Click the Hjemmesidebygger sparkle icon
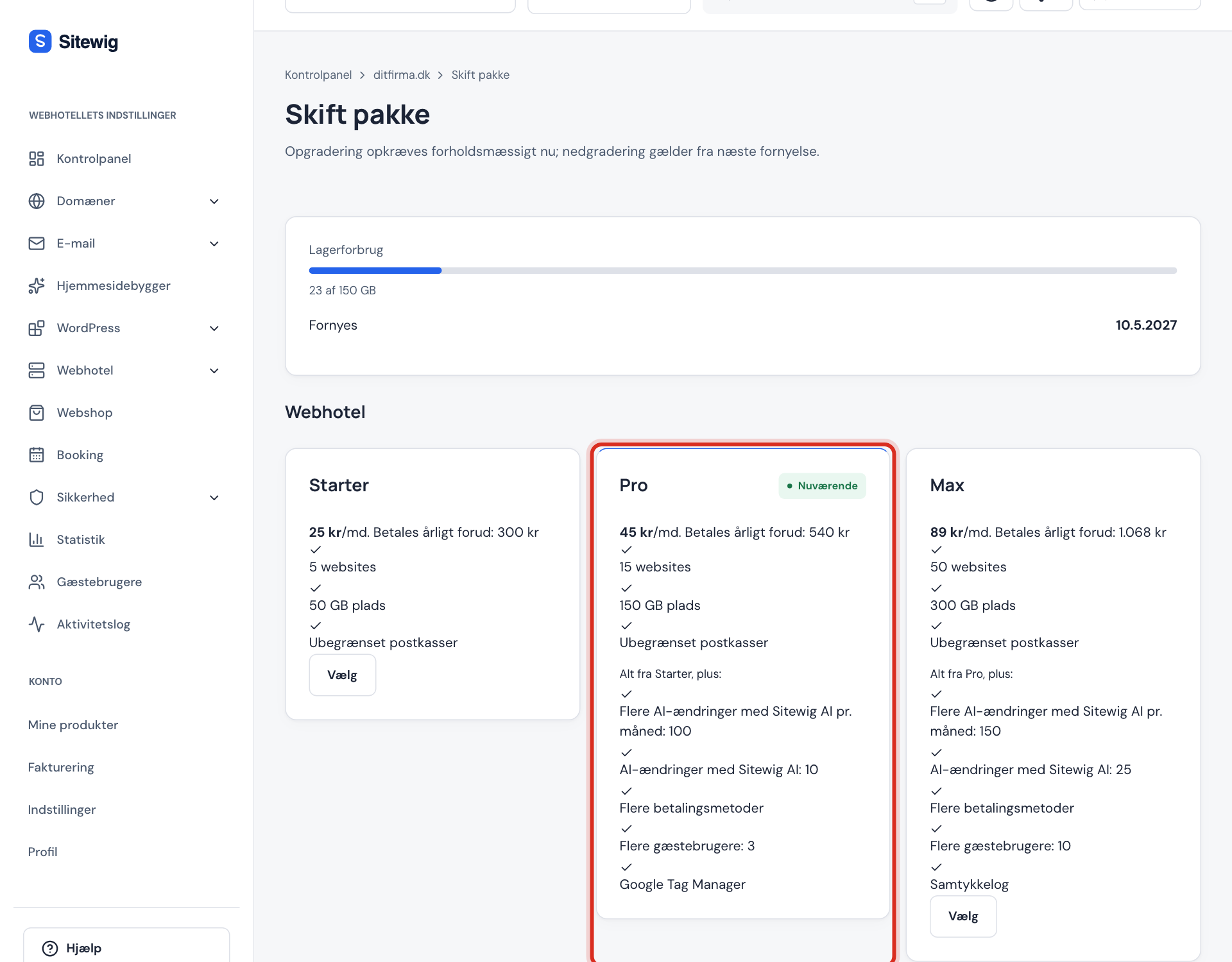Screen dimensions: 1232x962 point(37,285)
